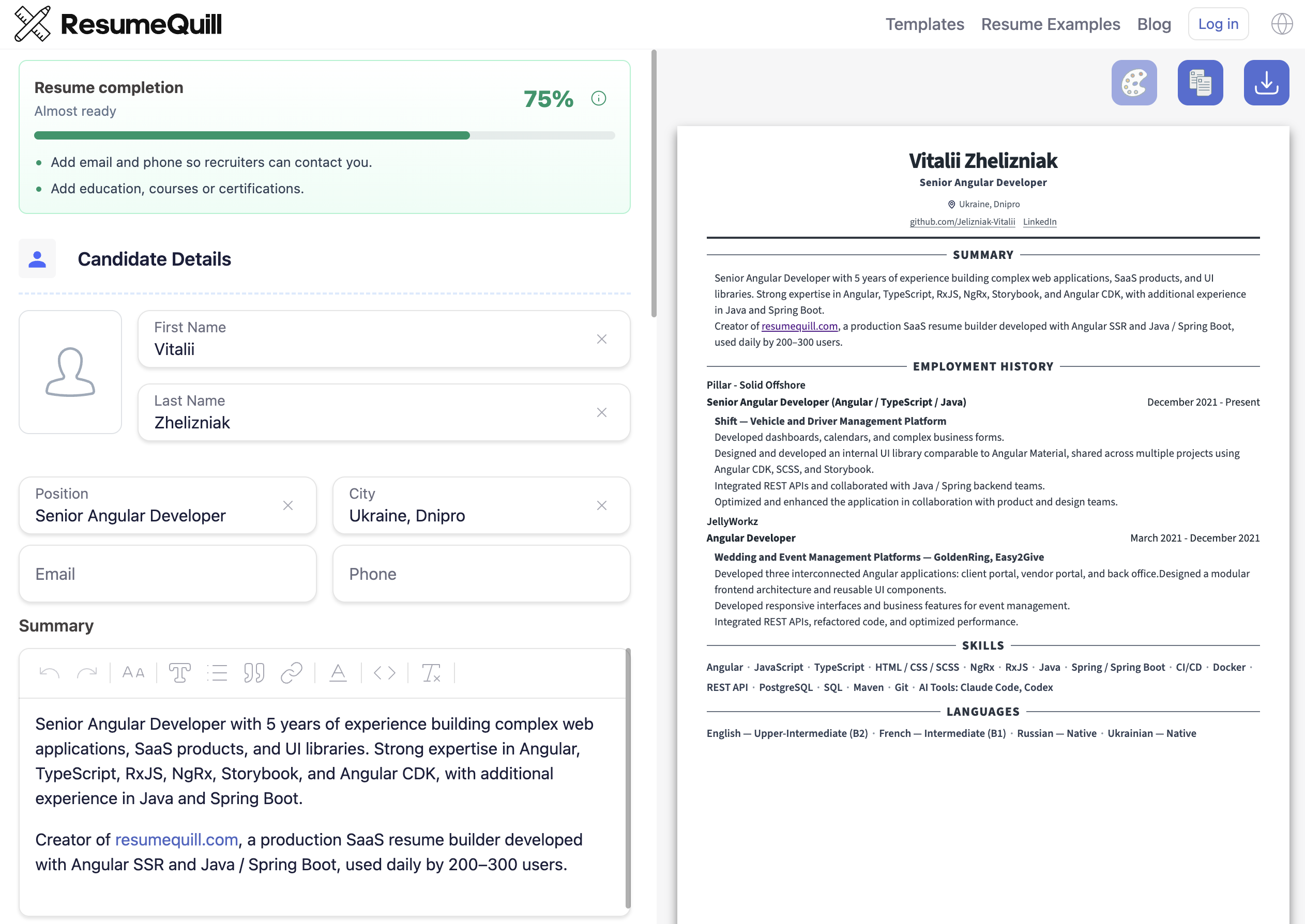The width and height of the screenshot is (1305, 924).
Task: Show resume completion info tooltip
Action: 598,98
